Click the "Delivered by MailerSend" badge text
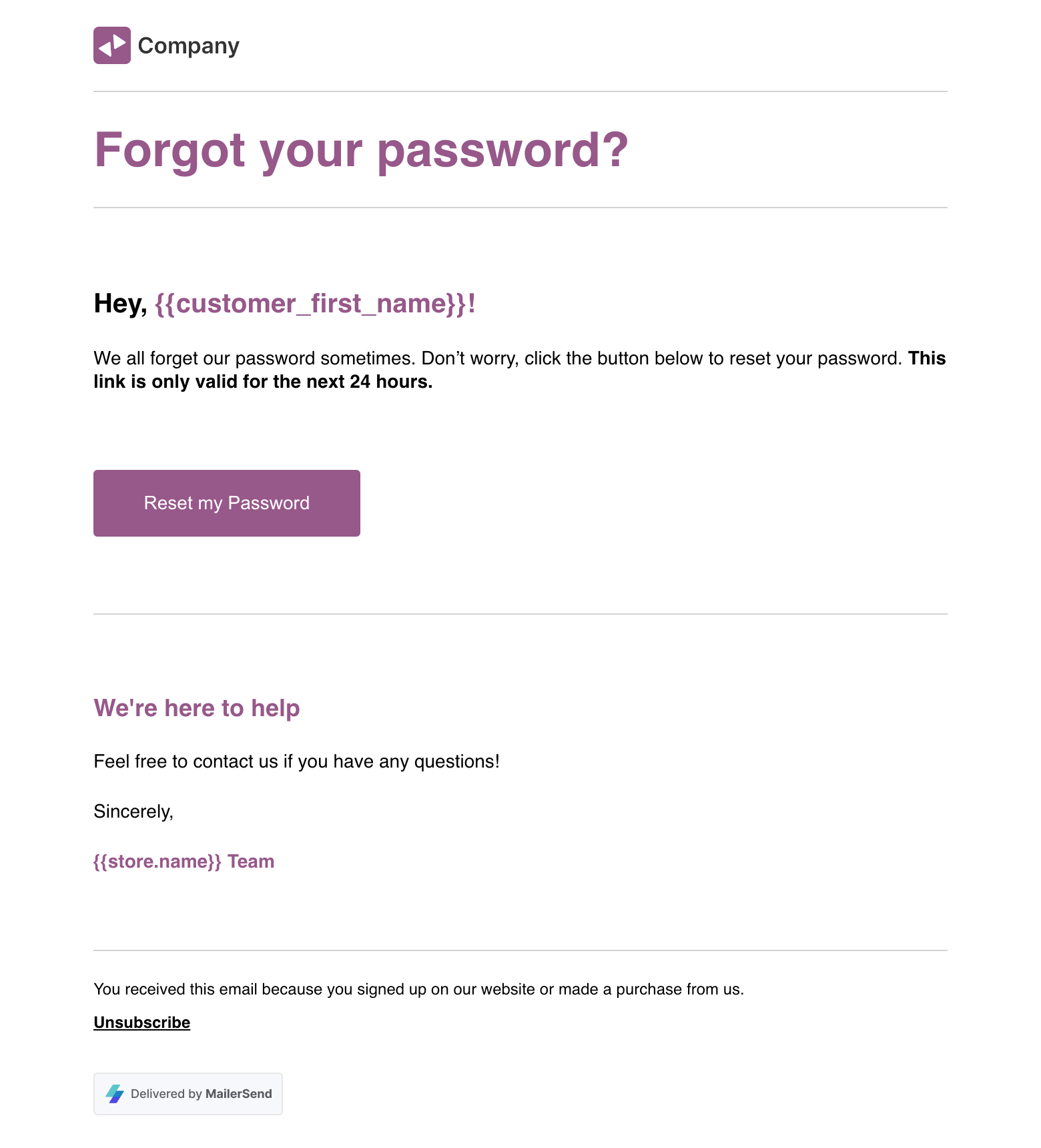The image size is (1041, 1148). tap(201, 1094)
